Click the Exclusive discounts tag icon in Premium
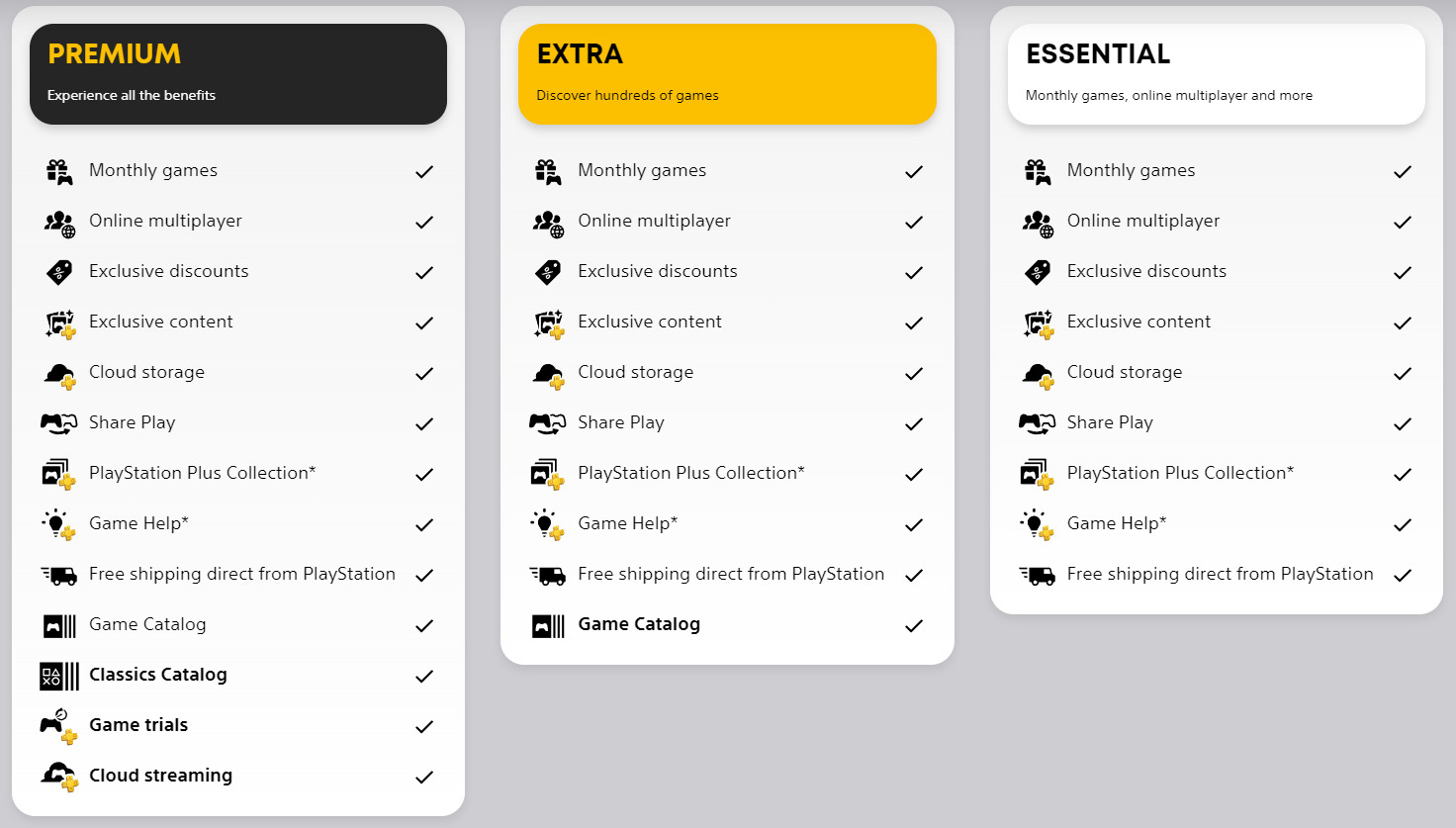The image size is (1456, 828). 58,272
